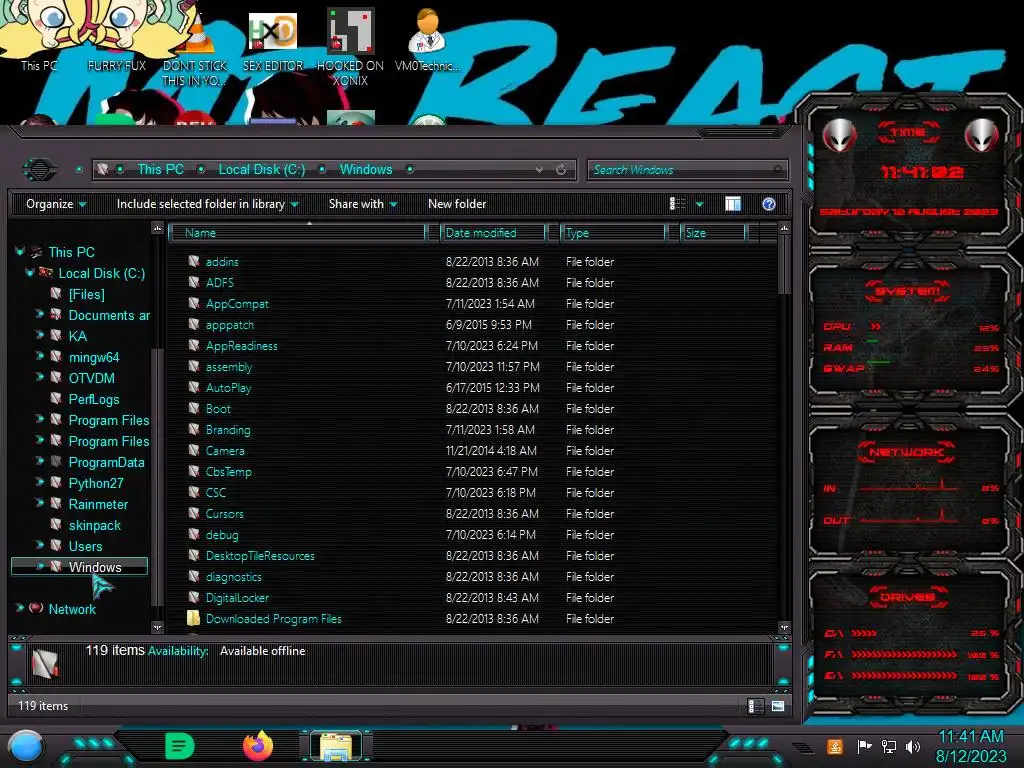This screenshot has height=768, width=1024.
Task: Click the change view icon
Action: (x=677, y=204)
